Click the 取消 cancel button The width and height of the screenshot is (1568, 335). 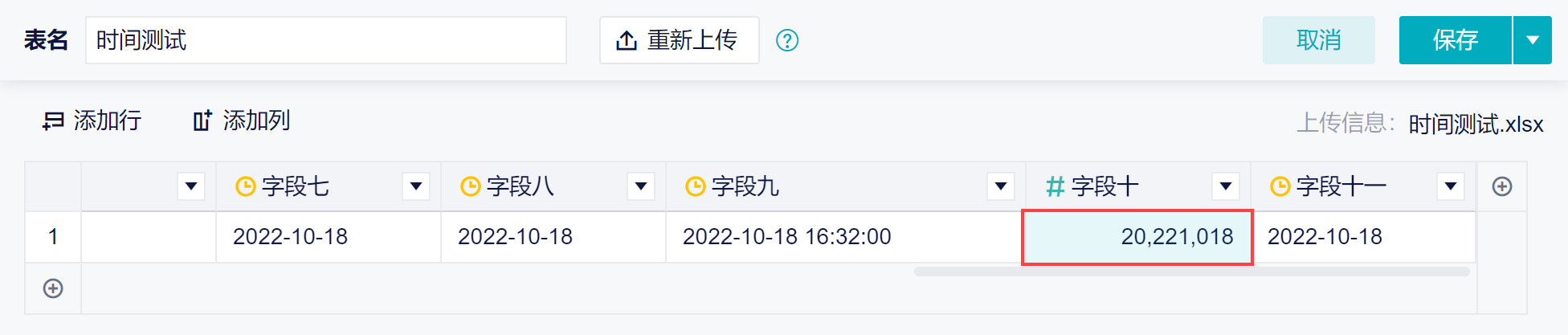[x=1319, y=40]
